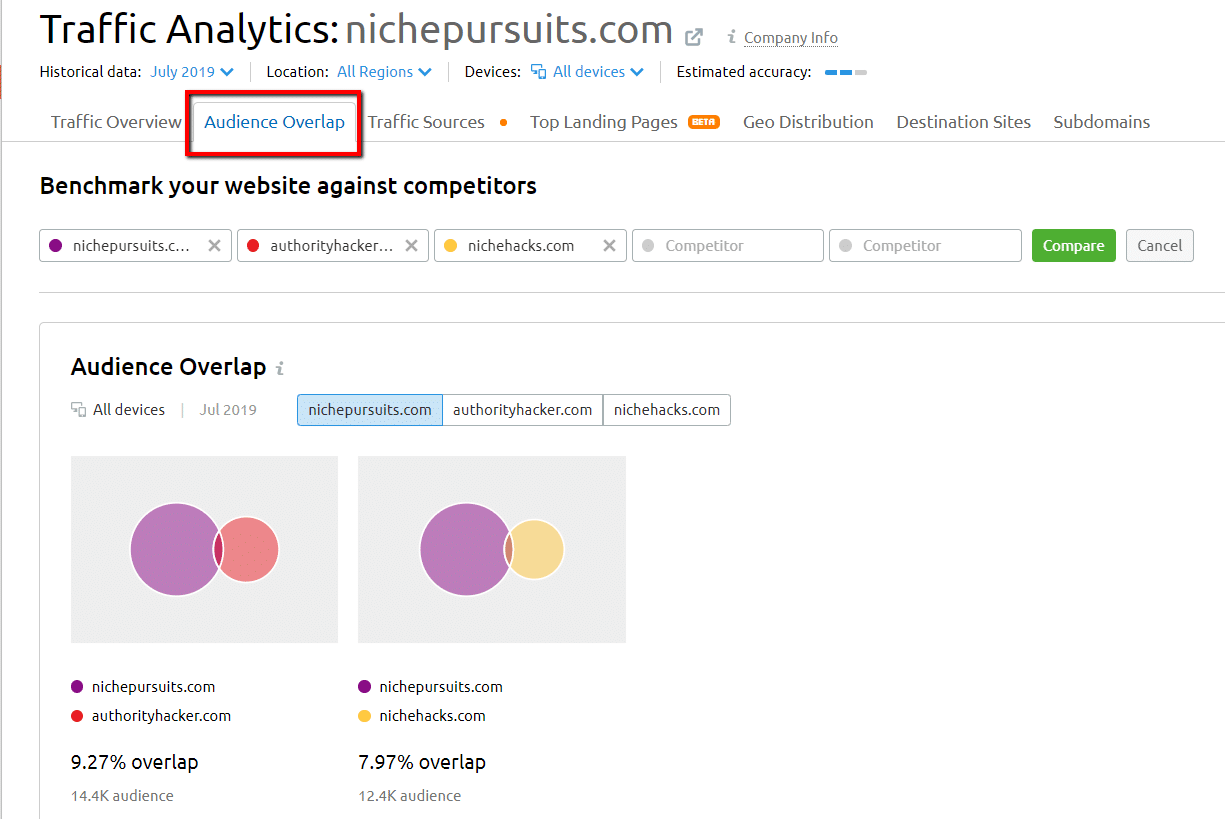Remove authorityhacker from the competitor field

coord(411,246)
